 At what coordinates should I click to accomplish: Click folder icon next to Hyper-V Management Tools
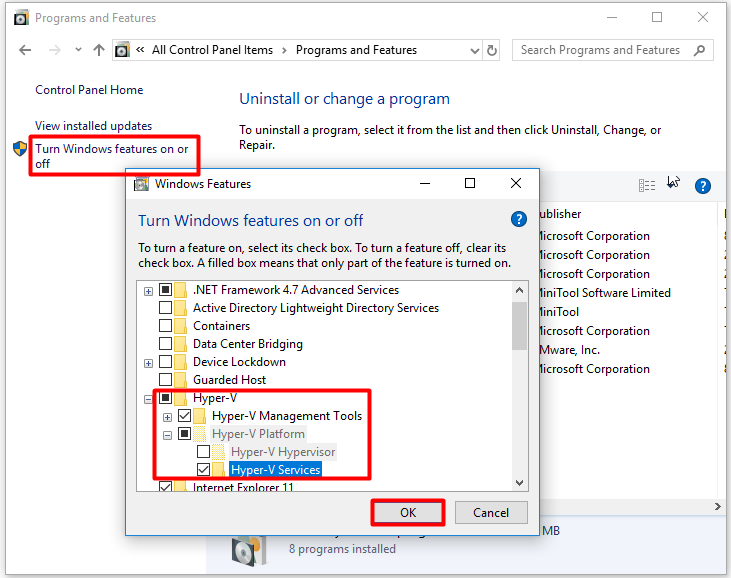(x=200, y=415)
